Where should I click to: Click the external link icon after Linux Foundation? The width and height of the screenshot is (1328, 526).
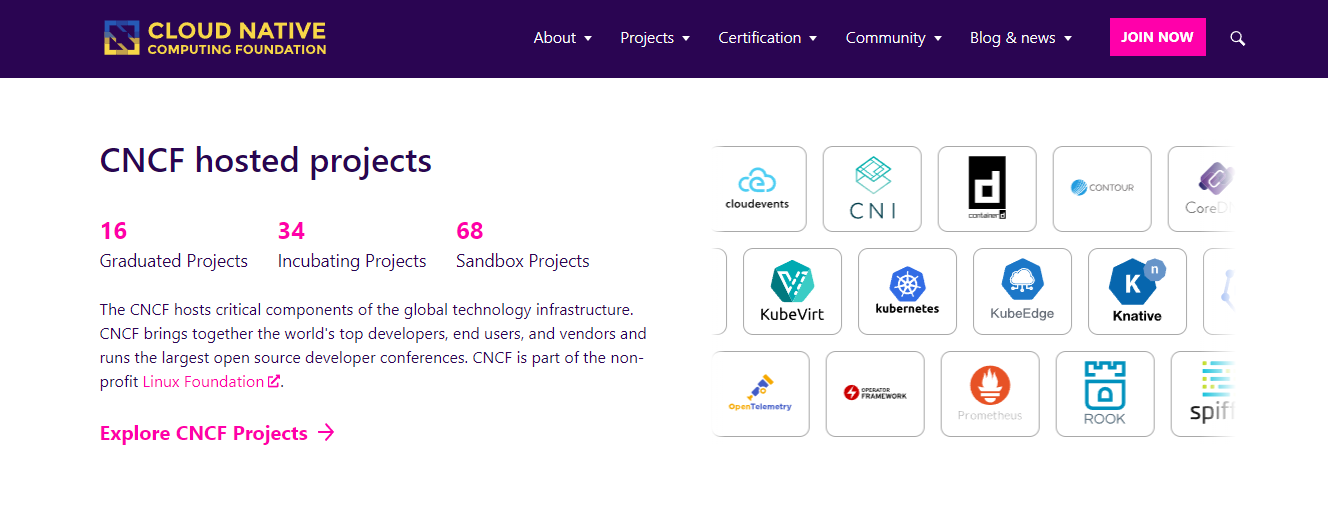273,381
